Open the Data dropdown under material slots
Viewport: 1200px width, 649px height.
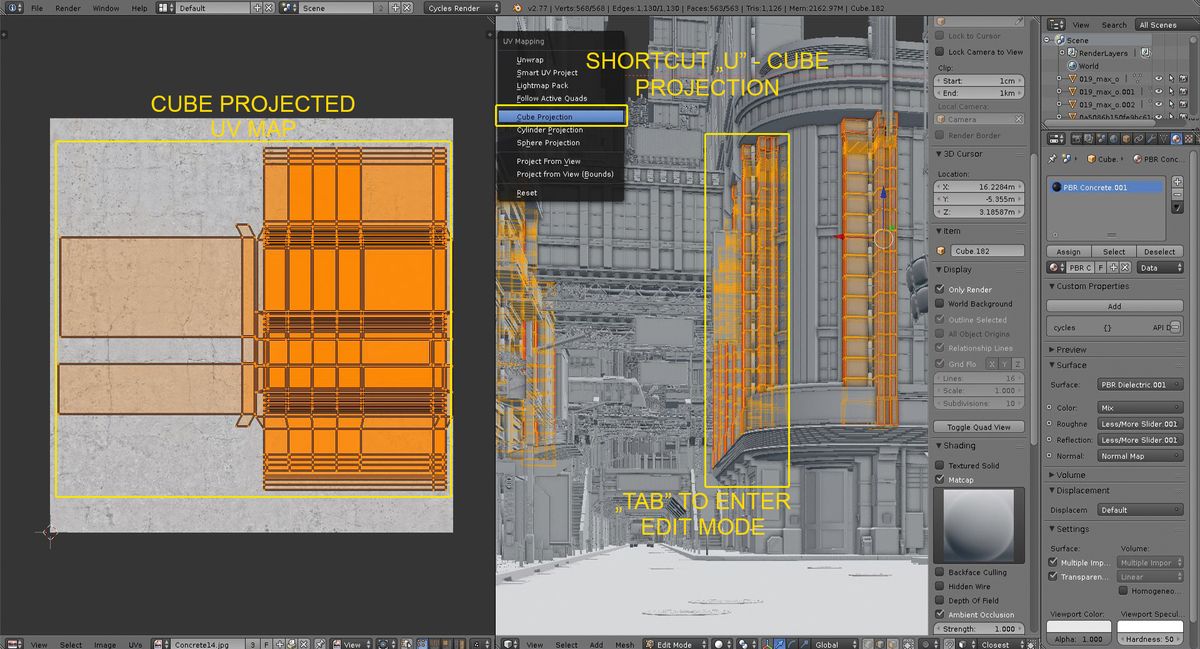pos(1160,266)
